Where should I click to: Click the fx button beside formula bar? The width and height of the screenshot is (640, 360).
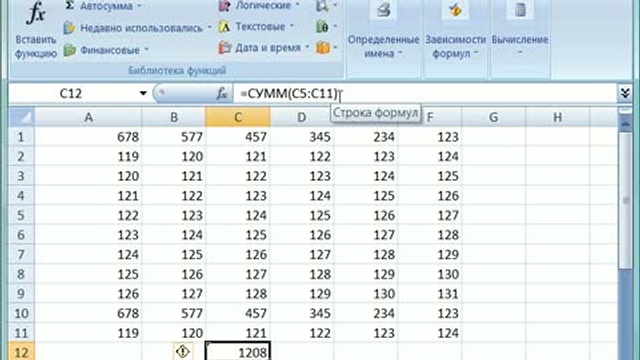click(x=222, y=93)
